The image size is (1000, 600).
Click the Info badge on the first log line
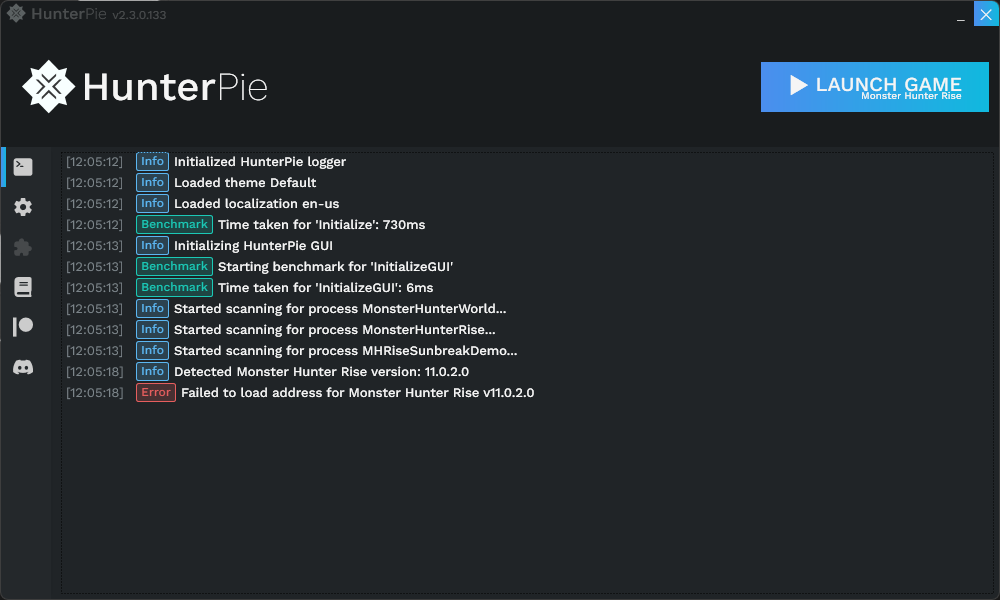pyautogui.click(x=152, y=161)
